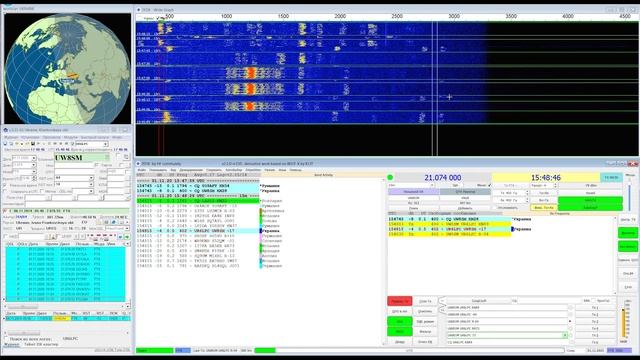Click the Rx=Tx button
Image resolution: width=640 pixels, height=360 pixels.
point(544,200)
